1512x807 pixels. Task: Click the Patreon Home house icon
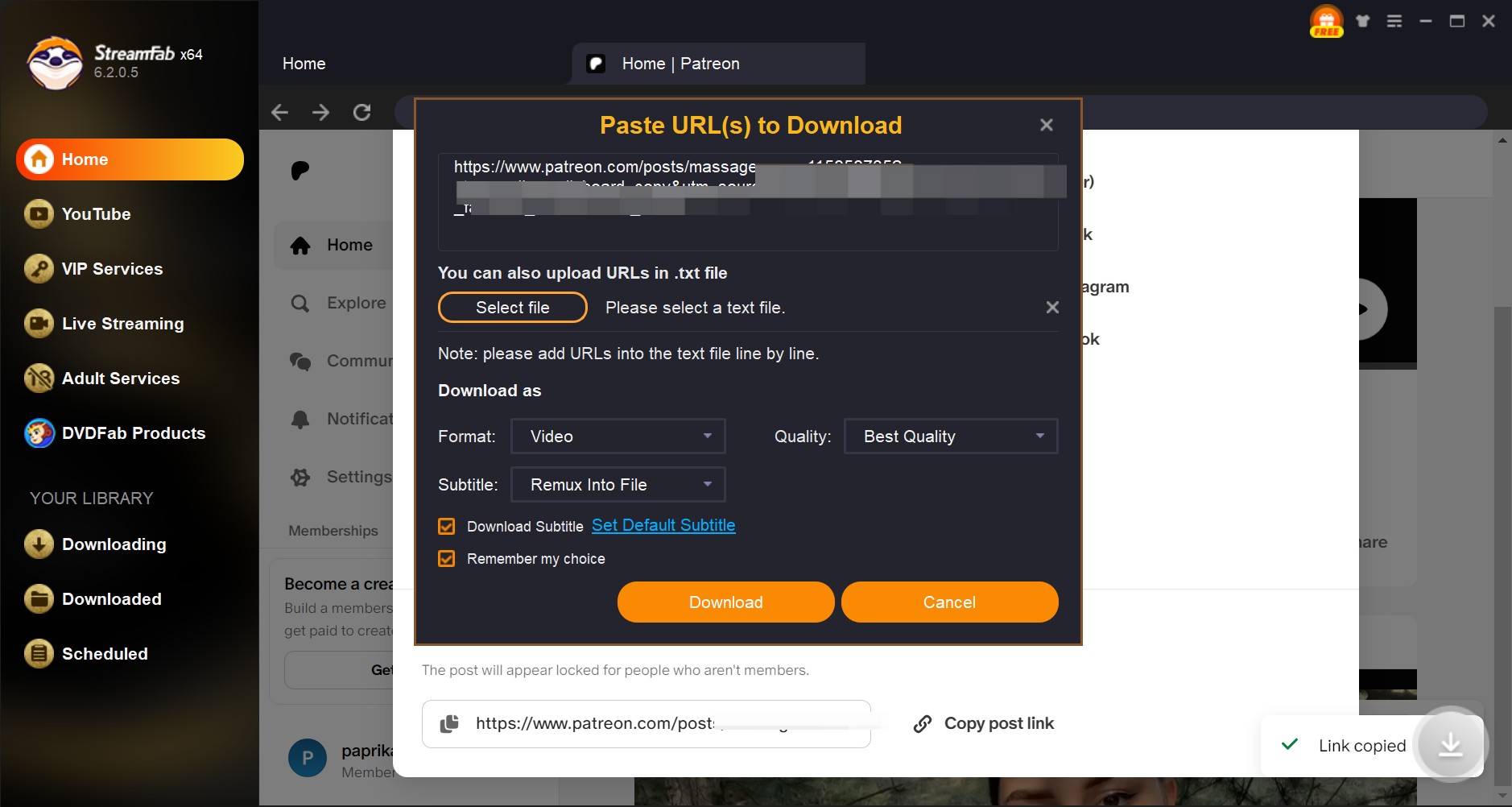click(x=300, y=246)
